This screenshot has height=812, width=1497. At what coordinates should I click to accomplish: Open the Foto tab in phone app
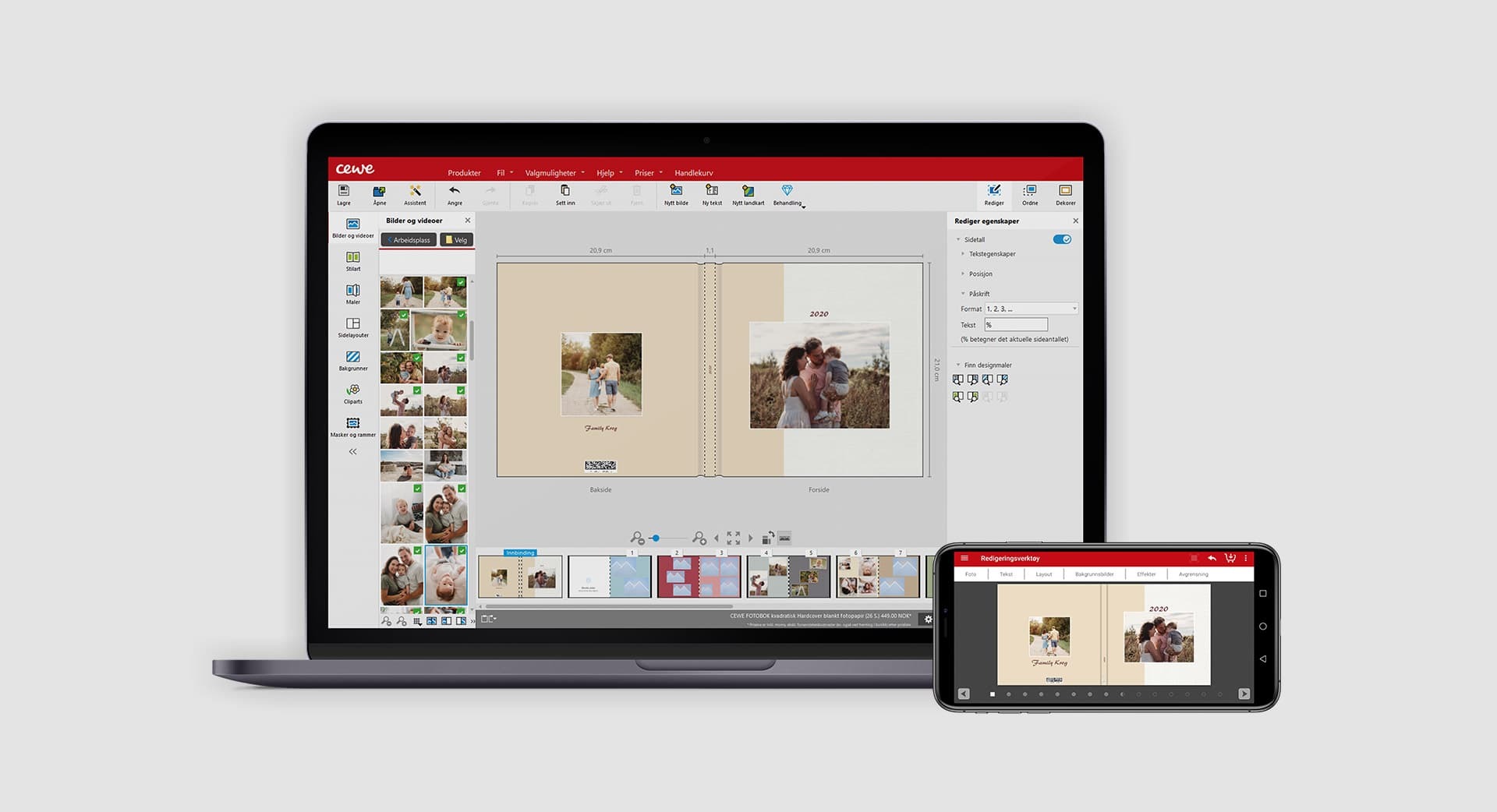pyautogui.click(x=971, y=574)
